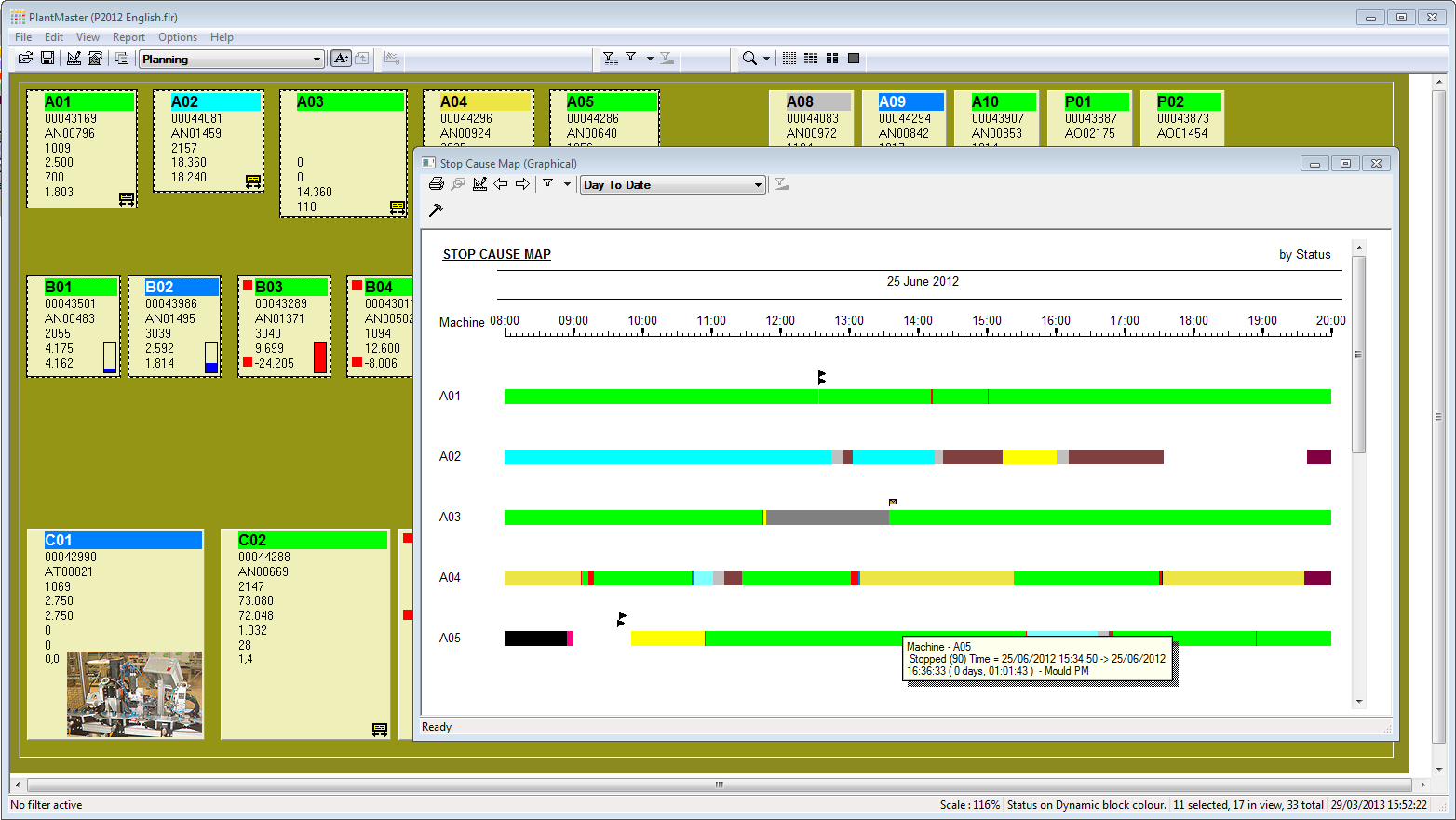The height and width of the screenshot is (820, 1456).
Task: Click the job icon in machine block A03
Action: point(398,208)
